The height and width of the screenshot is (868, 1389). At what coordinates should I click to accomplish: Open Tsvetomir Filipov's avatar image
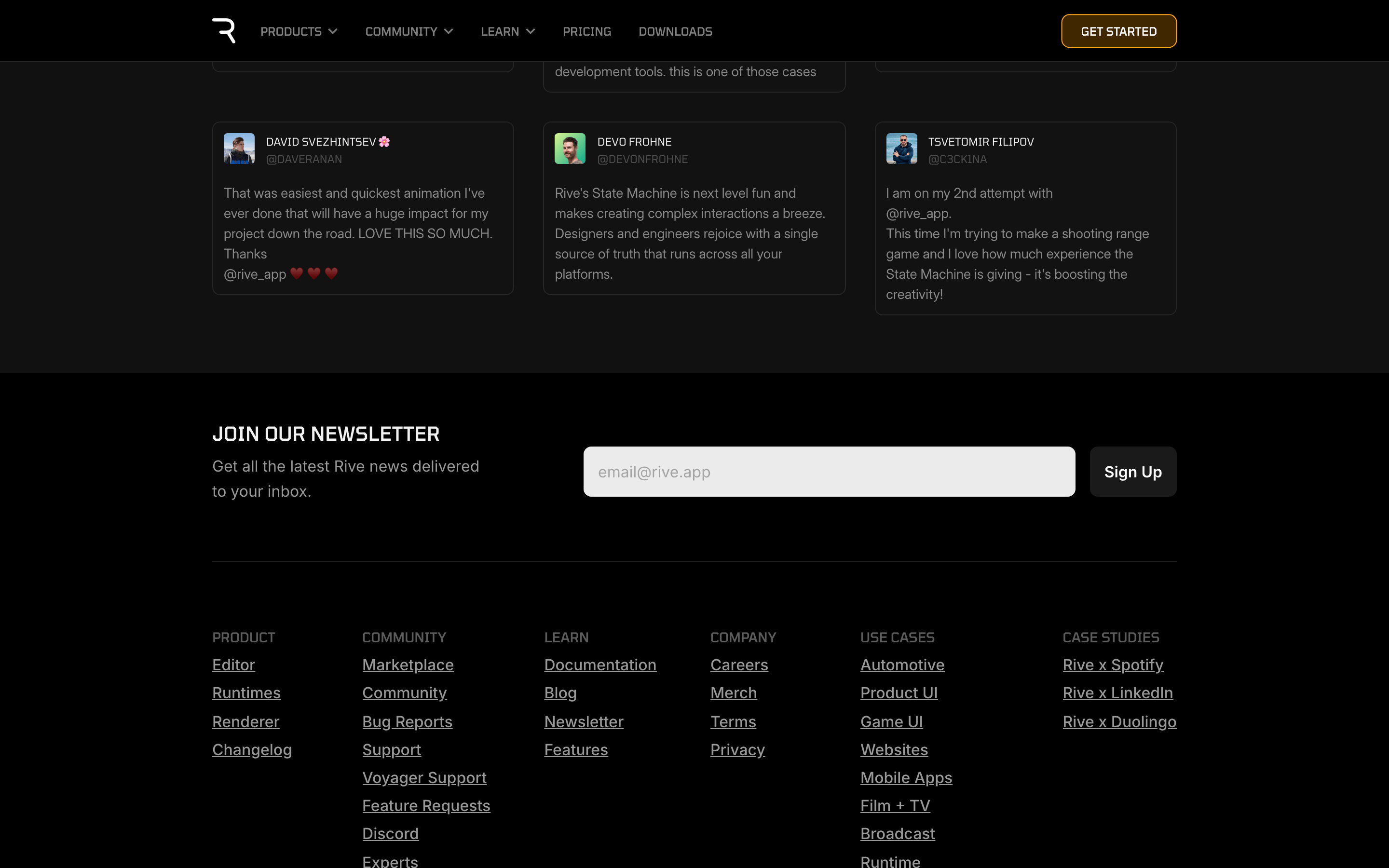pos(901,149)
